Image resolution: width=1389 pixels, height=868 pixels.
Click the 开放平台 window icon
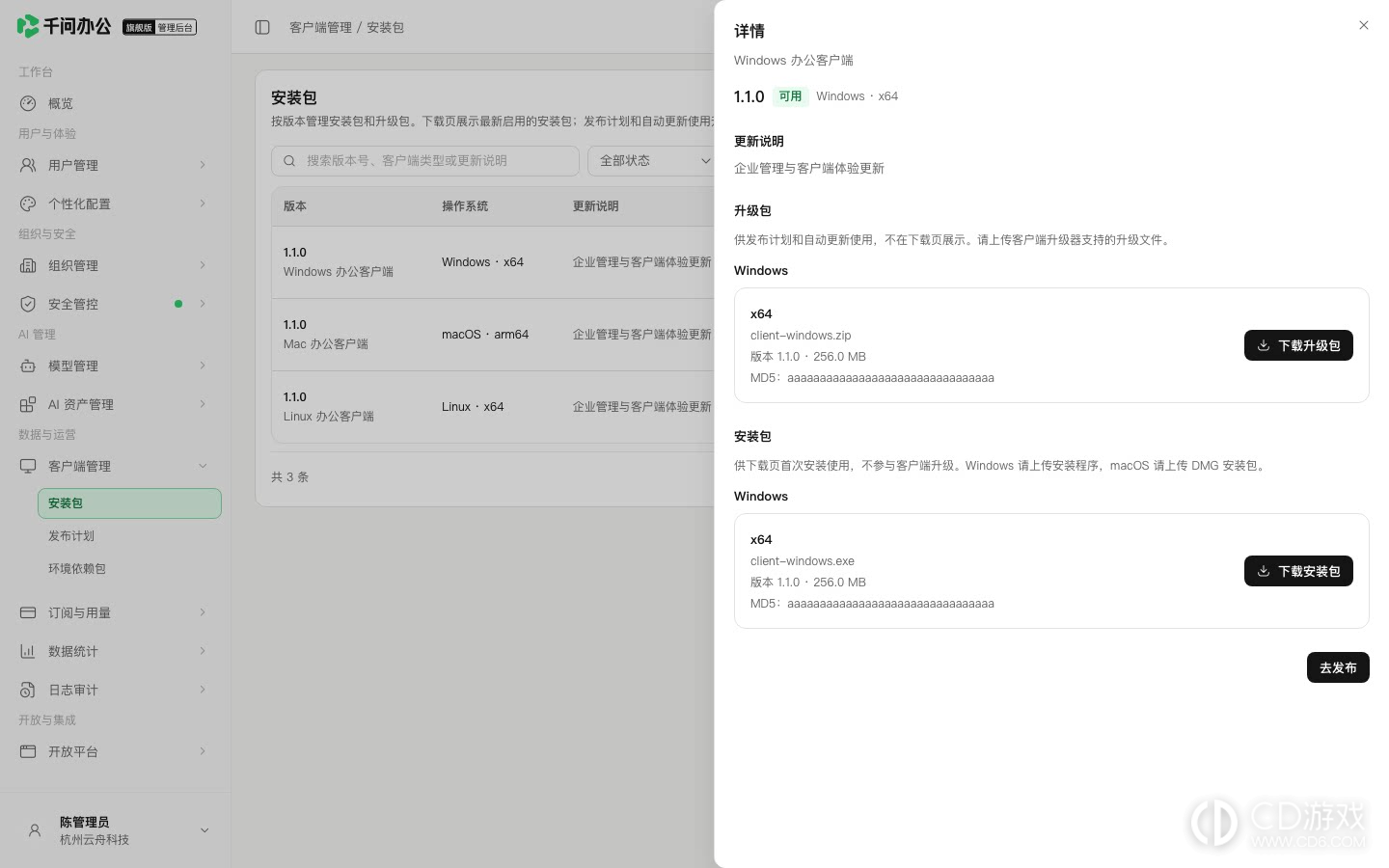point(28,751)
